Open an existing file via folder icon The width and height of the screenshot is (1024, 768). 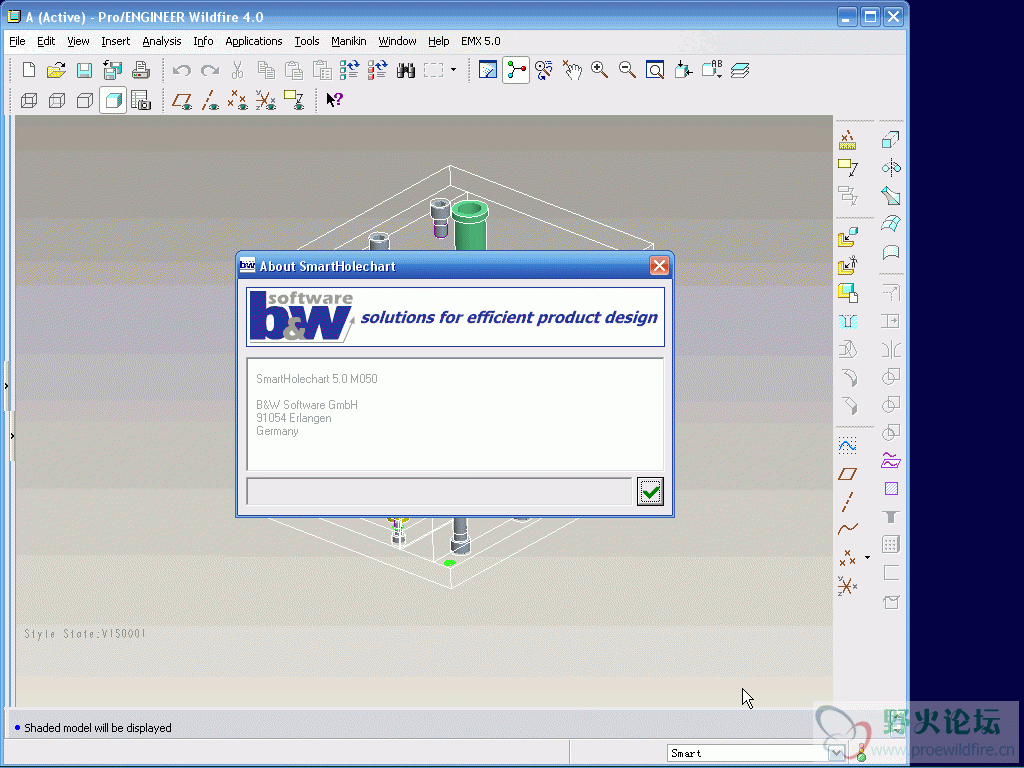pyautogui.click(x=56, y=70)
